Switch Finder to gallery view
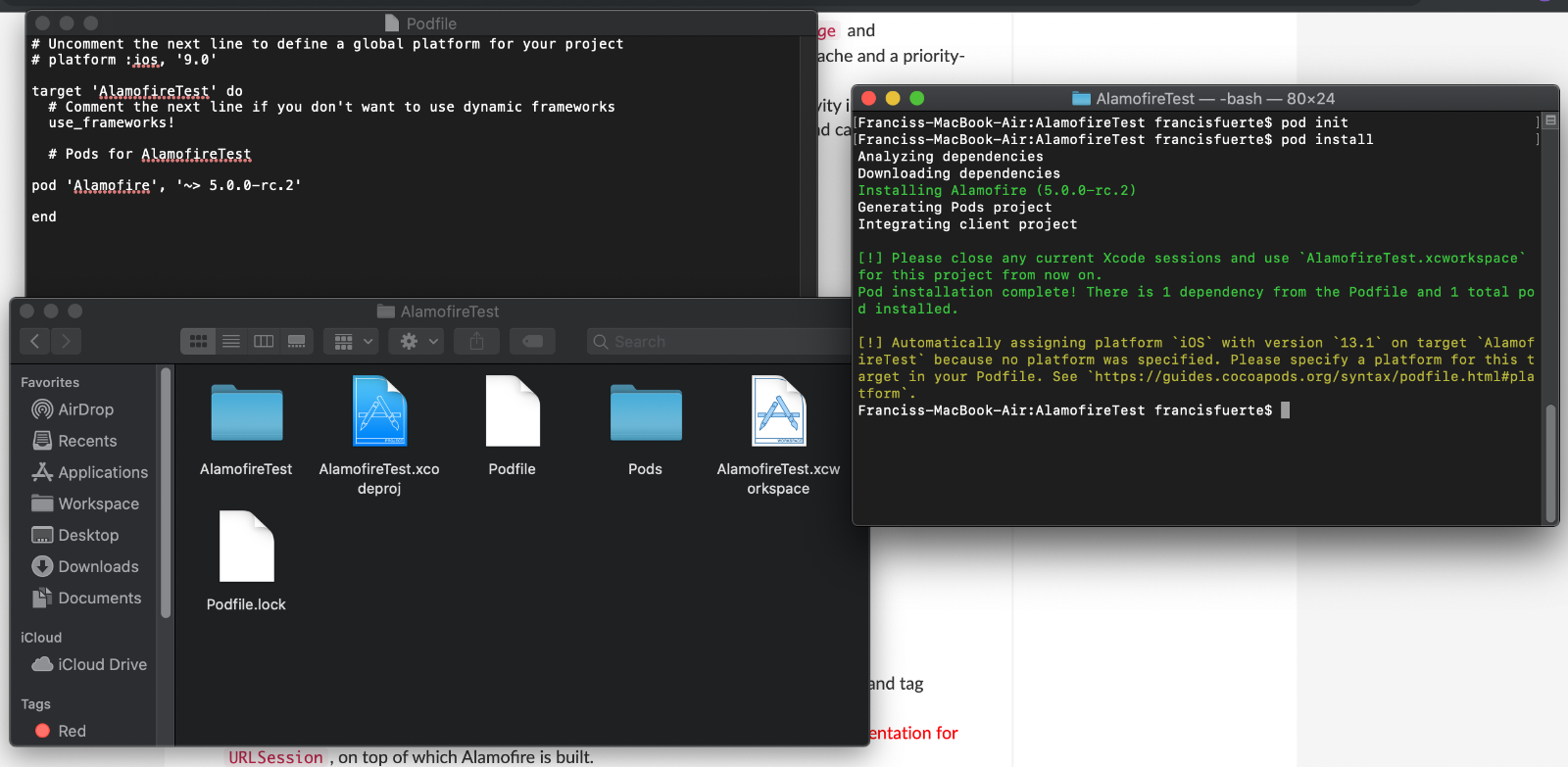This screenshot has width=1568, height=767. pos(296,341)
